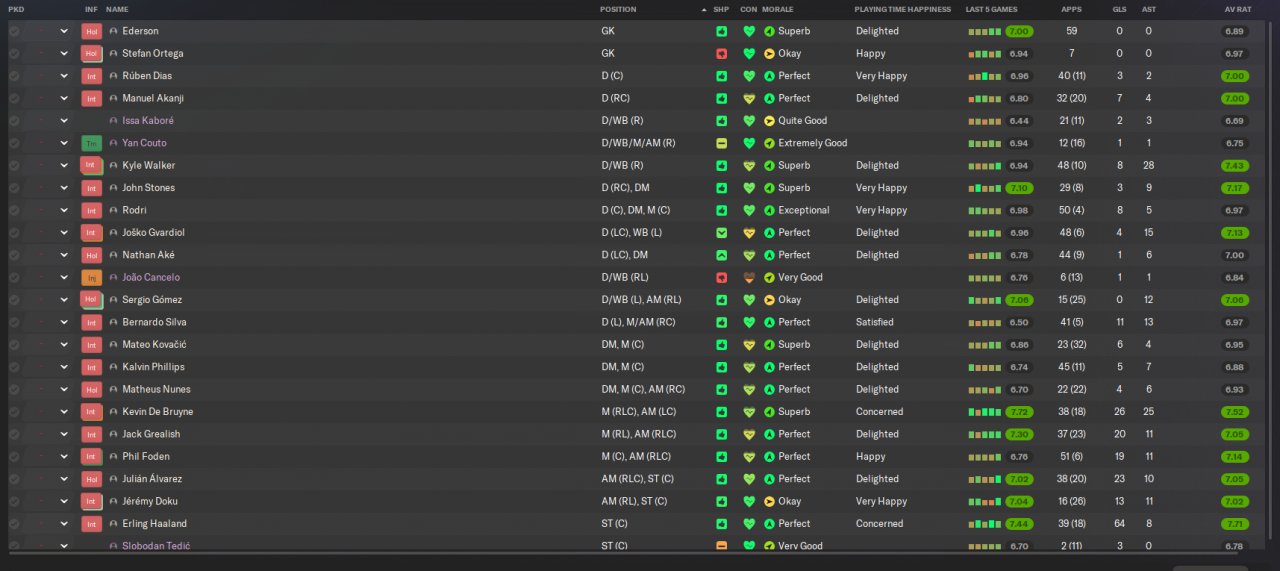Click Kyle Walker's 7.43 average rating

[1234, 165]
